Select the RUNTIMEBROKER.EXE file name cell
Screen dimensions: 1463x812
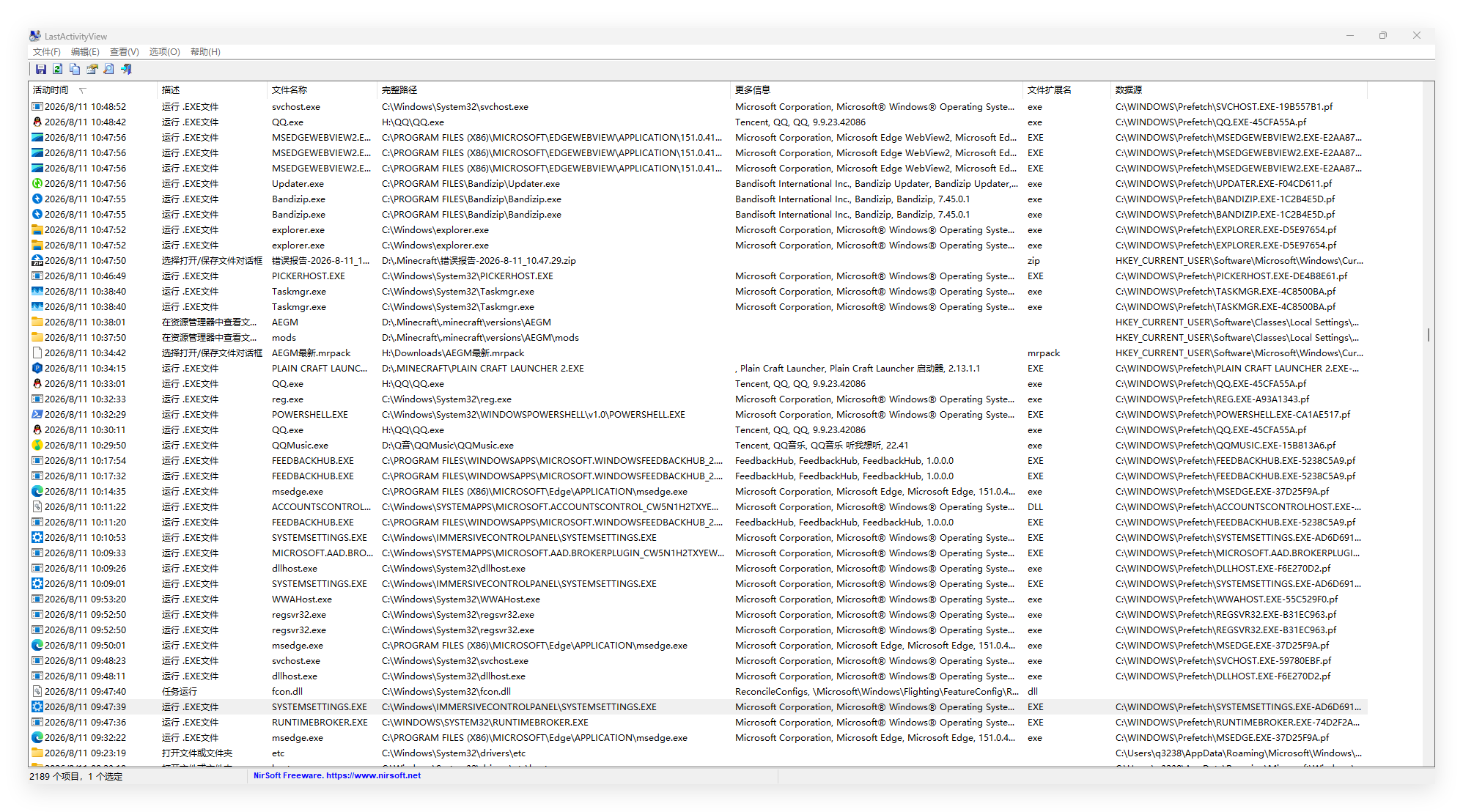tap(320, 723)
